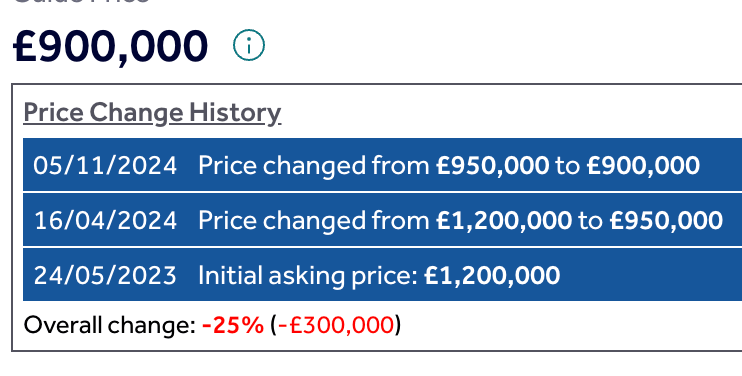Click bold £1,200,000 in the 16/04/2024 row
Image resolution: width=742 pixels, height=376 pixels.
504,220
